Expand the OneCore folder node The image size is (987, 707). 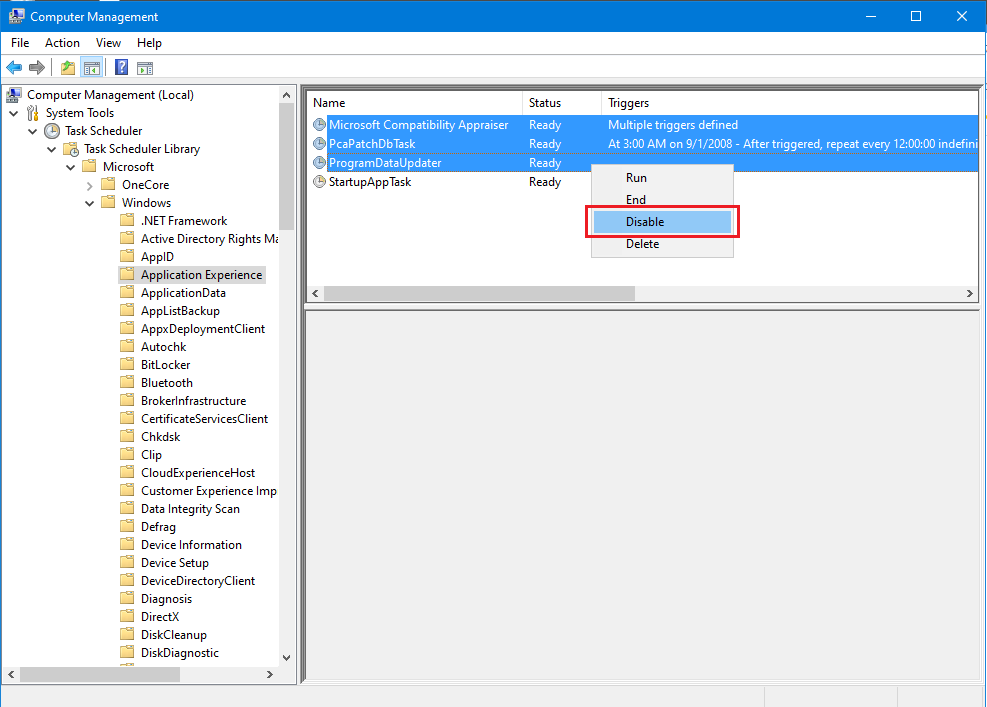point(89,185)
